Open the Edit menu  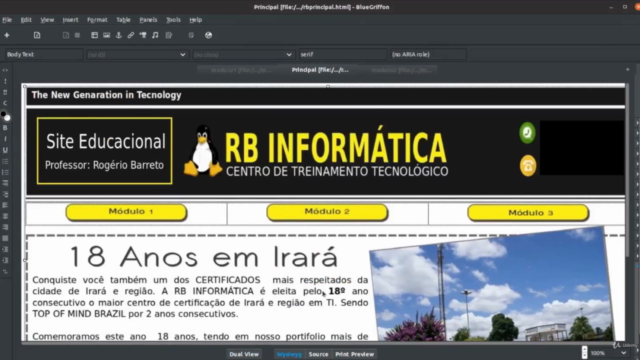(x=26, y=20)
